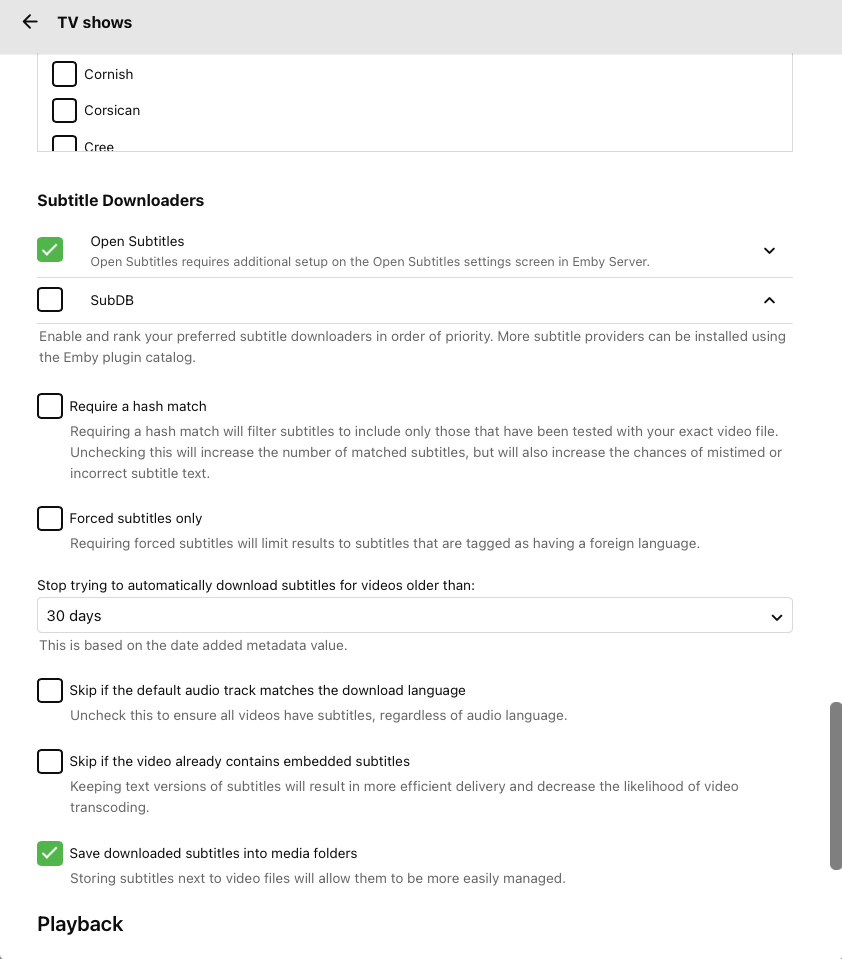
Task: Check the Cornish language checkbox
Action: (x=64, y=74)
